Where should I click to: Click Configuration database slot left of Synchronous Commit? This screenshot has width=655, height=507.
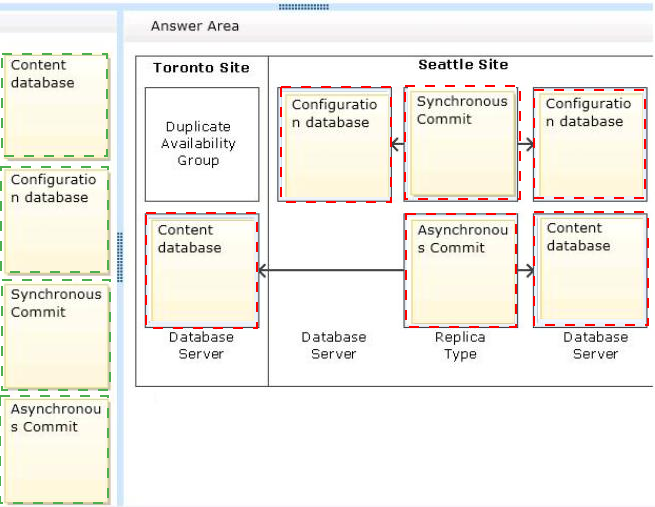click(x=335, y=144)
